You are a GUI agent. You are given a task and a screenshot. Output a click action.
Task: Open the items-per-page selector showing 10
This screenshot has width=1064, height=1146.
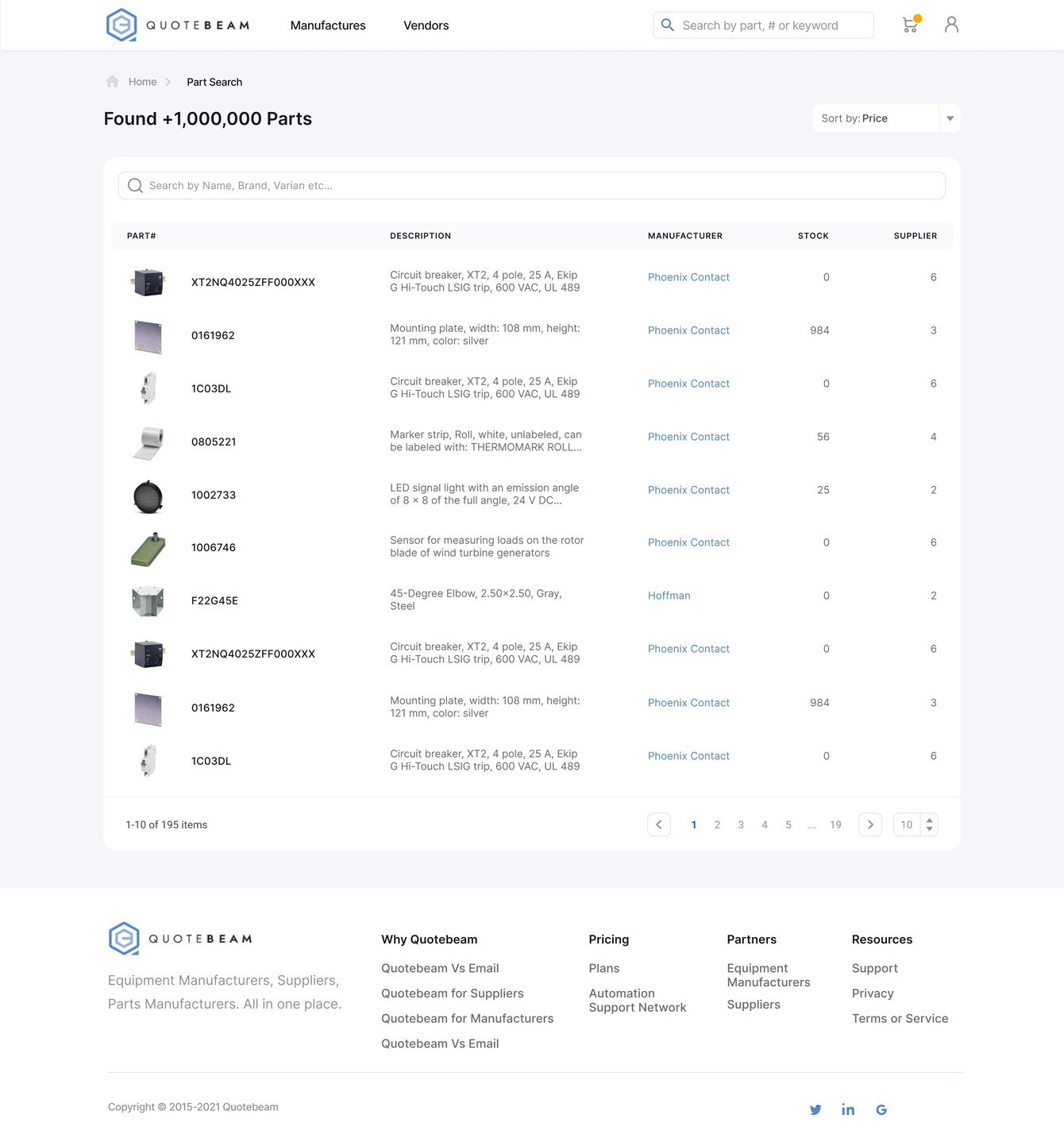tap(916, 824)
